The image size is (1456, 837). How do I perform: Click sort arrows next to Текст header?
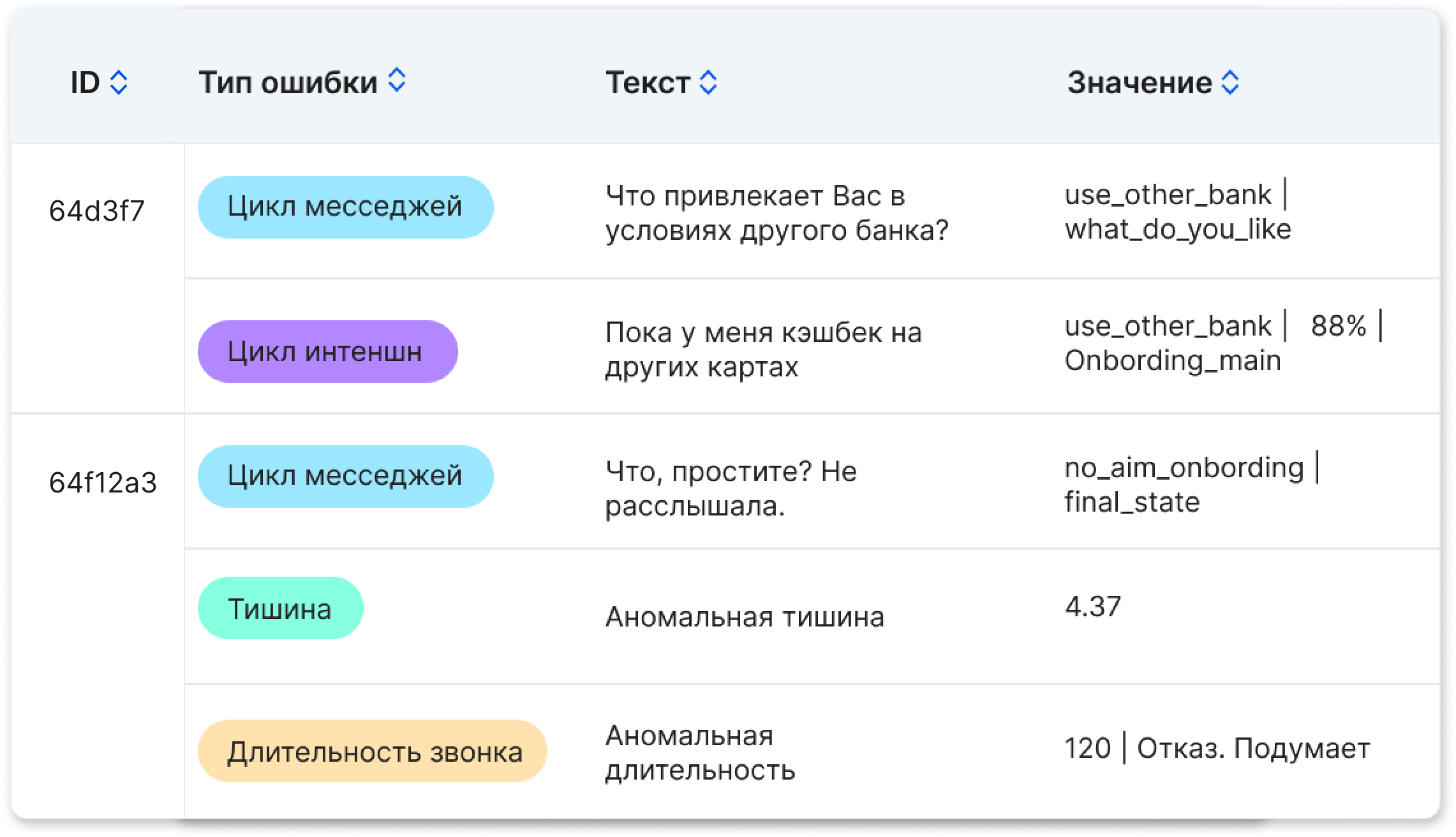pos(708,83)
